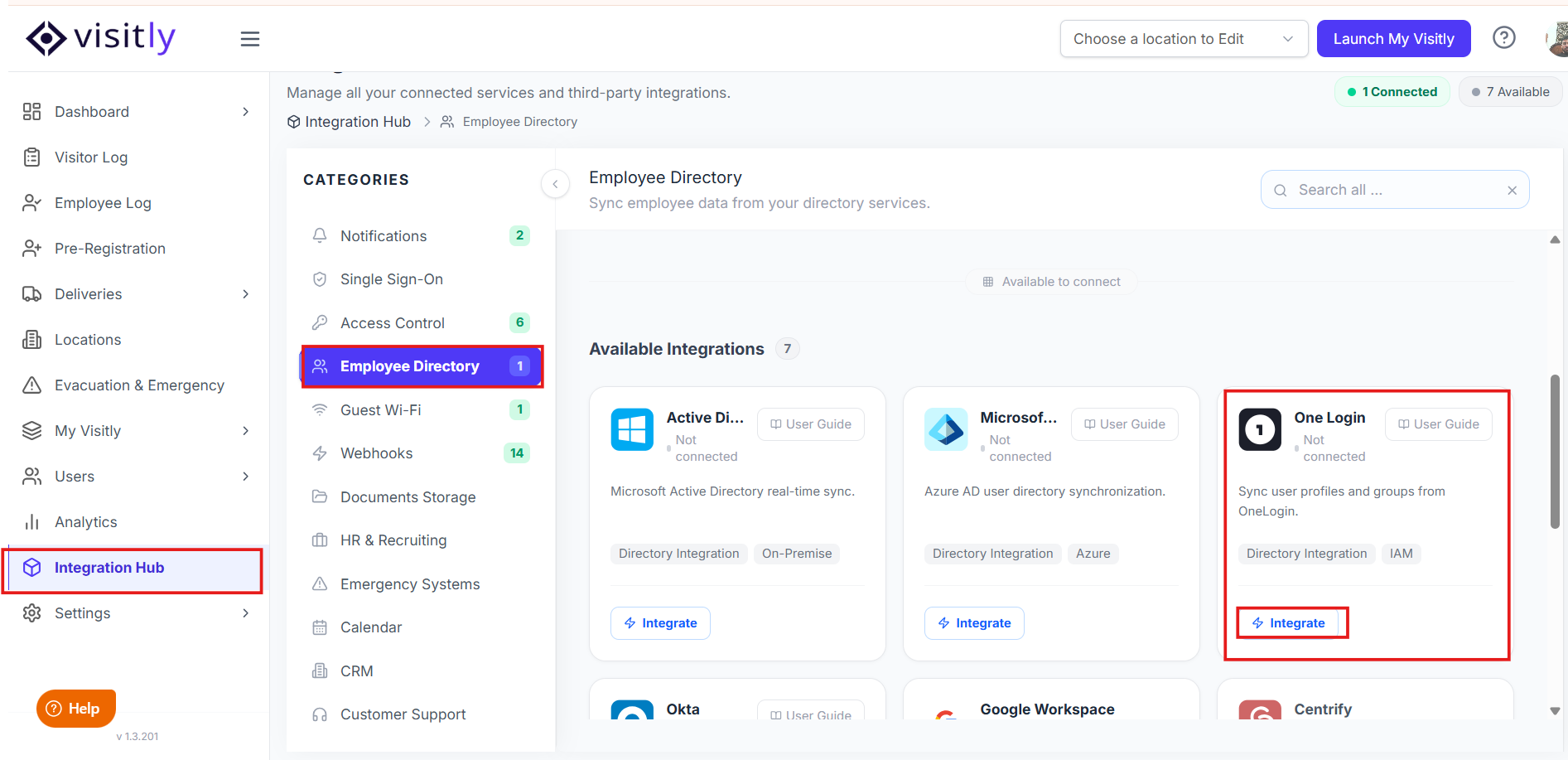Click the Guest Wi-Fi signal icon

(x=320, y=410)
